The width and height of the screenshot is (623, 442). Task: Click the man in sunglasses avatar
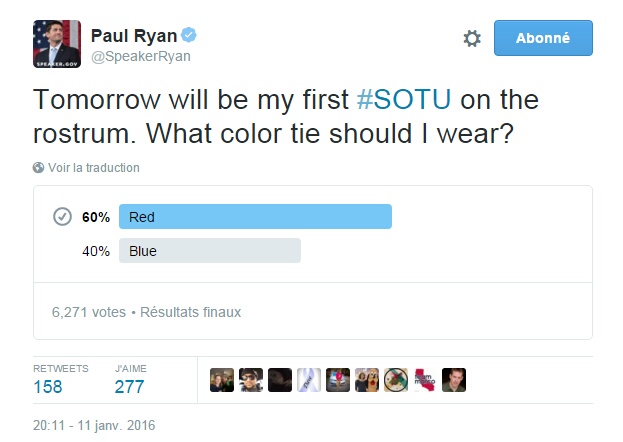[x=251, y=380]
